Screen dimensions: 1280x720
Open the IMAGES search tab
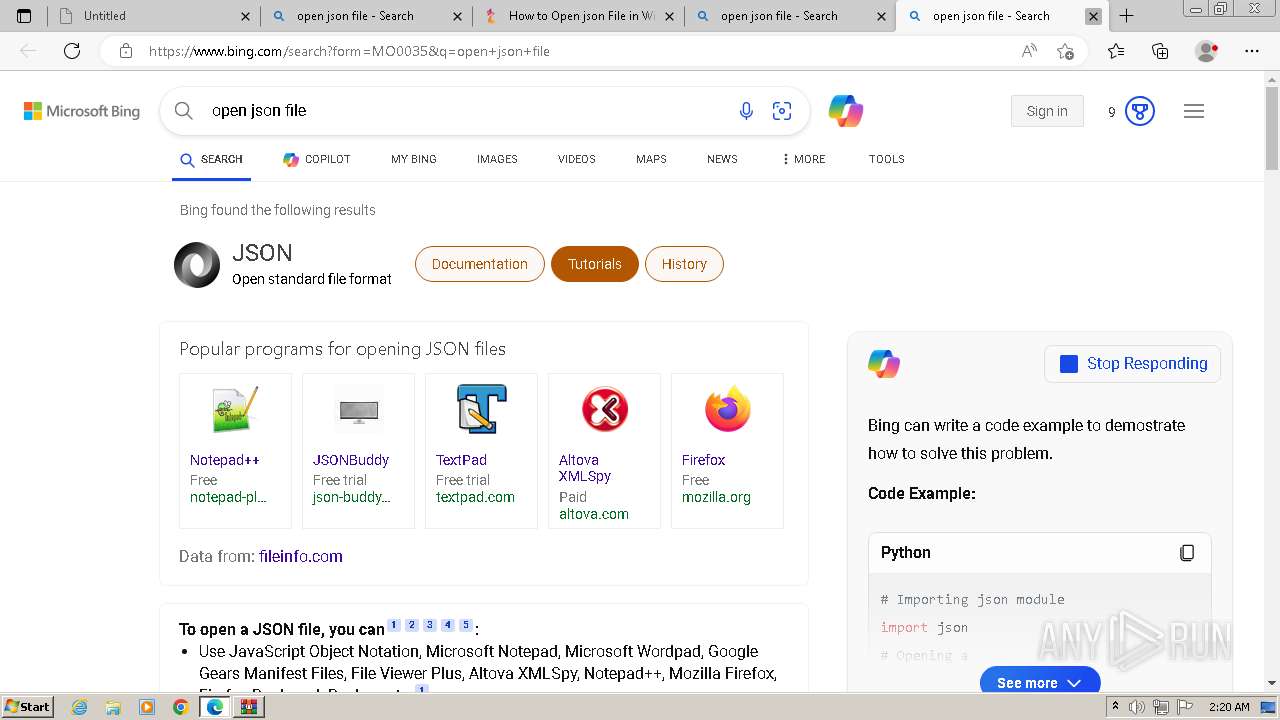click(497, 159)
